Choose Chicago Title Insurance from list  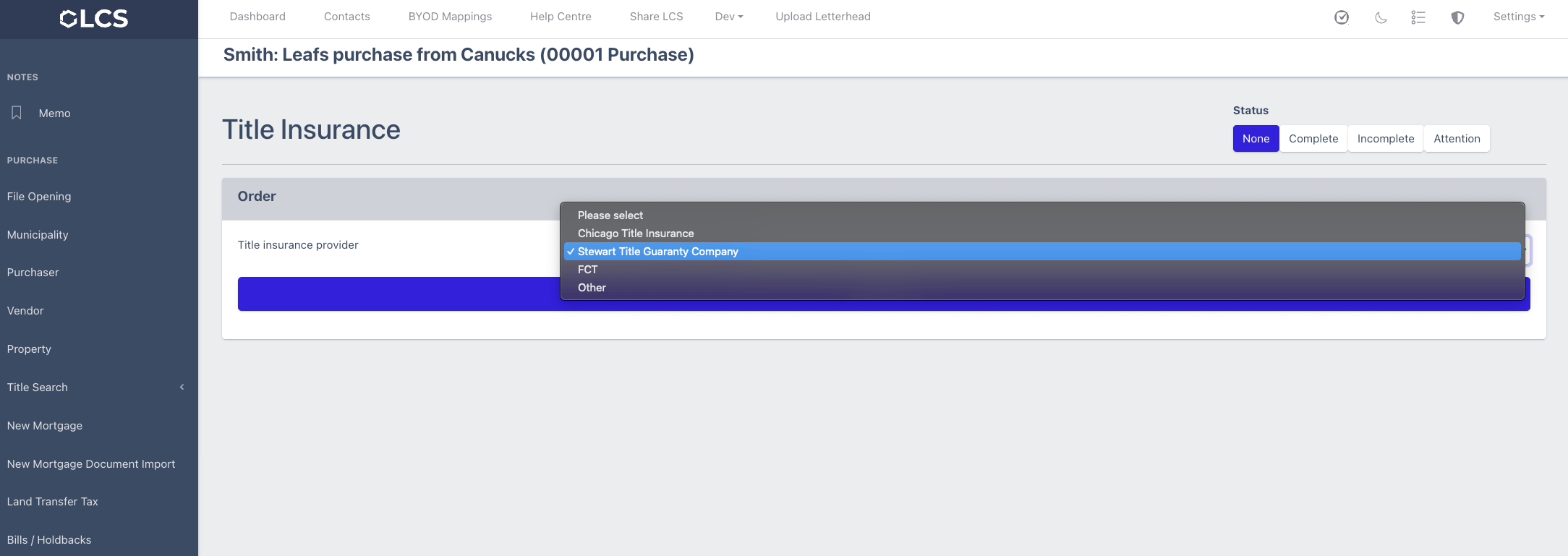tap(635, 234)
